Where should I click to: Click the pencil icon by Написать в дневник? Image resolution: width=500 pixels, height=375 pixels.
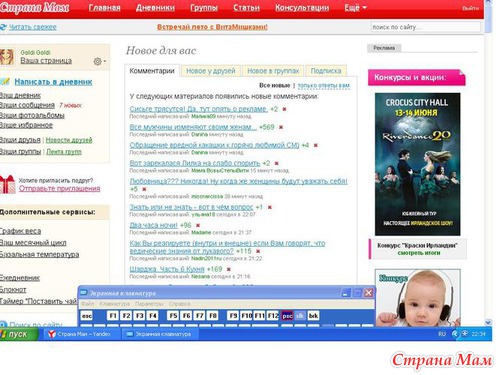pos(5,81)
